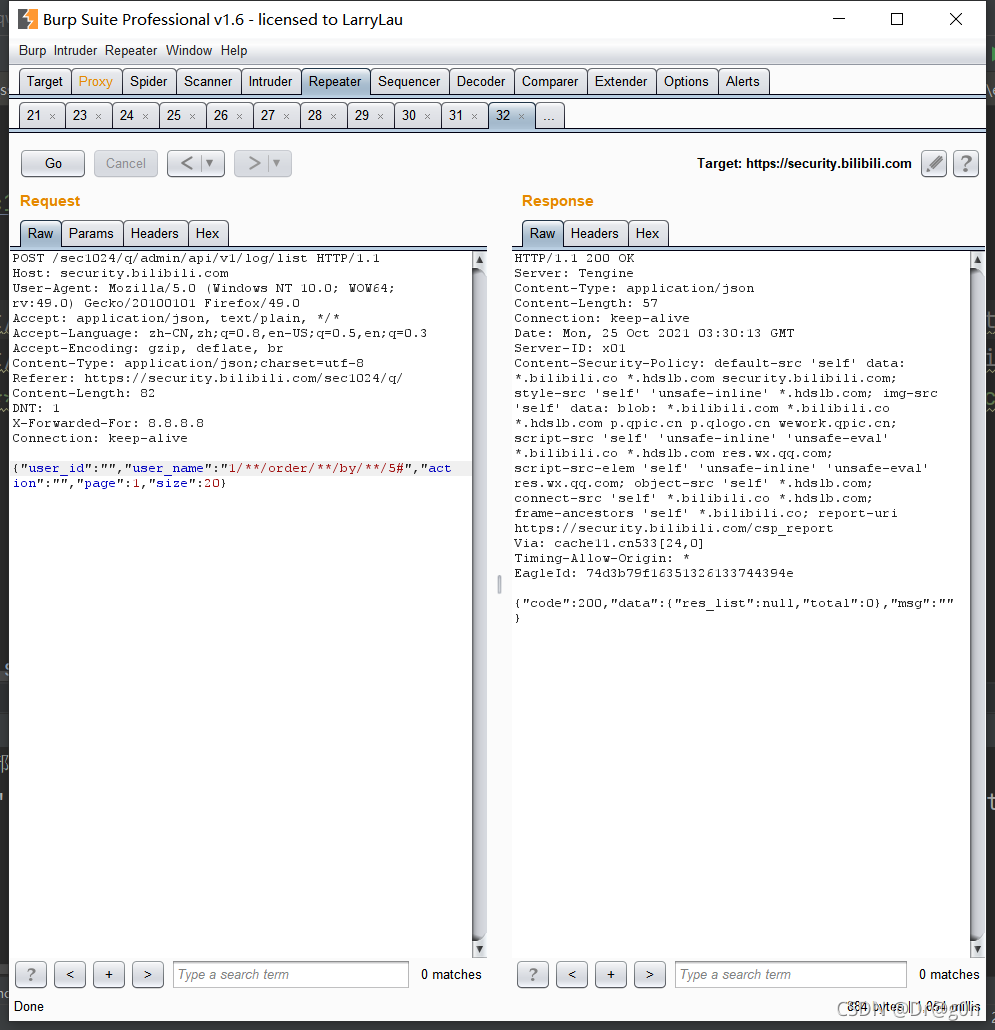Go forward to next request in history
This screenshot has height=1030, width=995.
coord(254,164)
